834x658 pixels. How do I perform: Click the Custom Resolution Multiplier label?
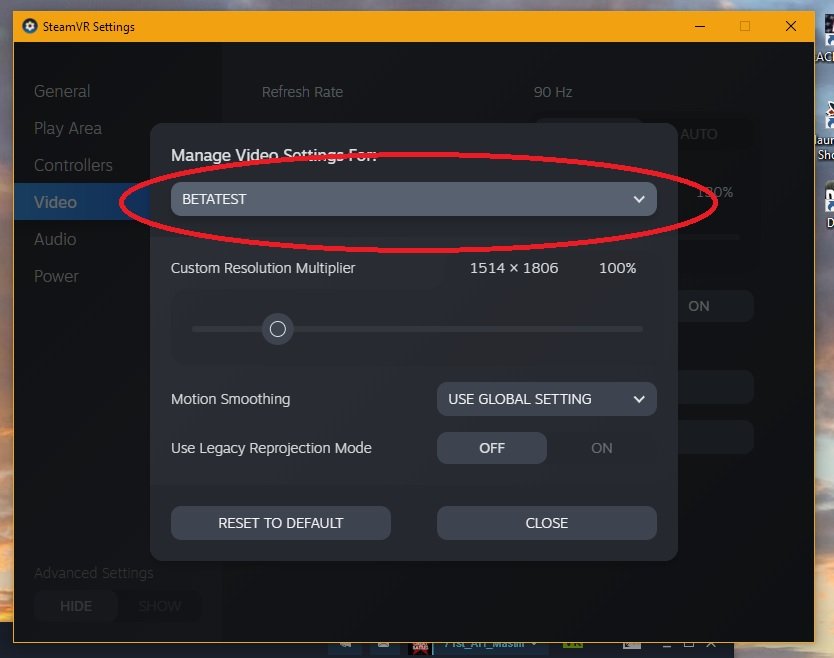tap(263, 268)
